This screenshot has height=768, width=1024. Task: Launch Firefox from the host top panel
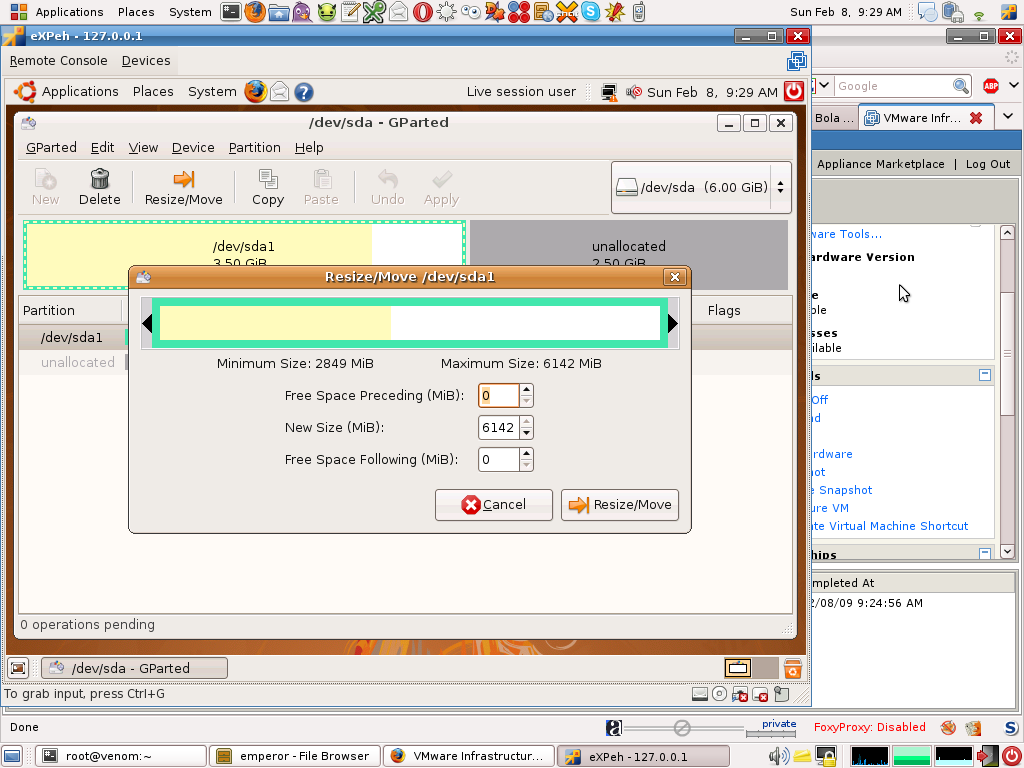pos(255,12)
